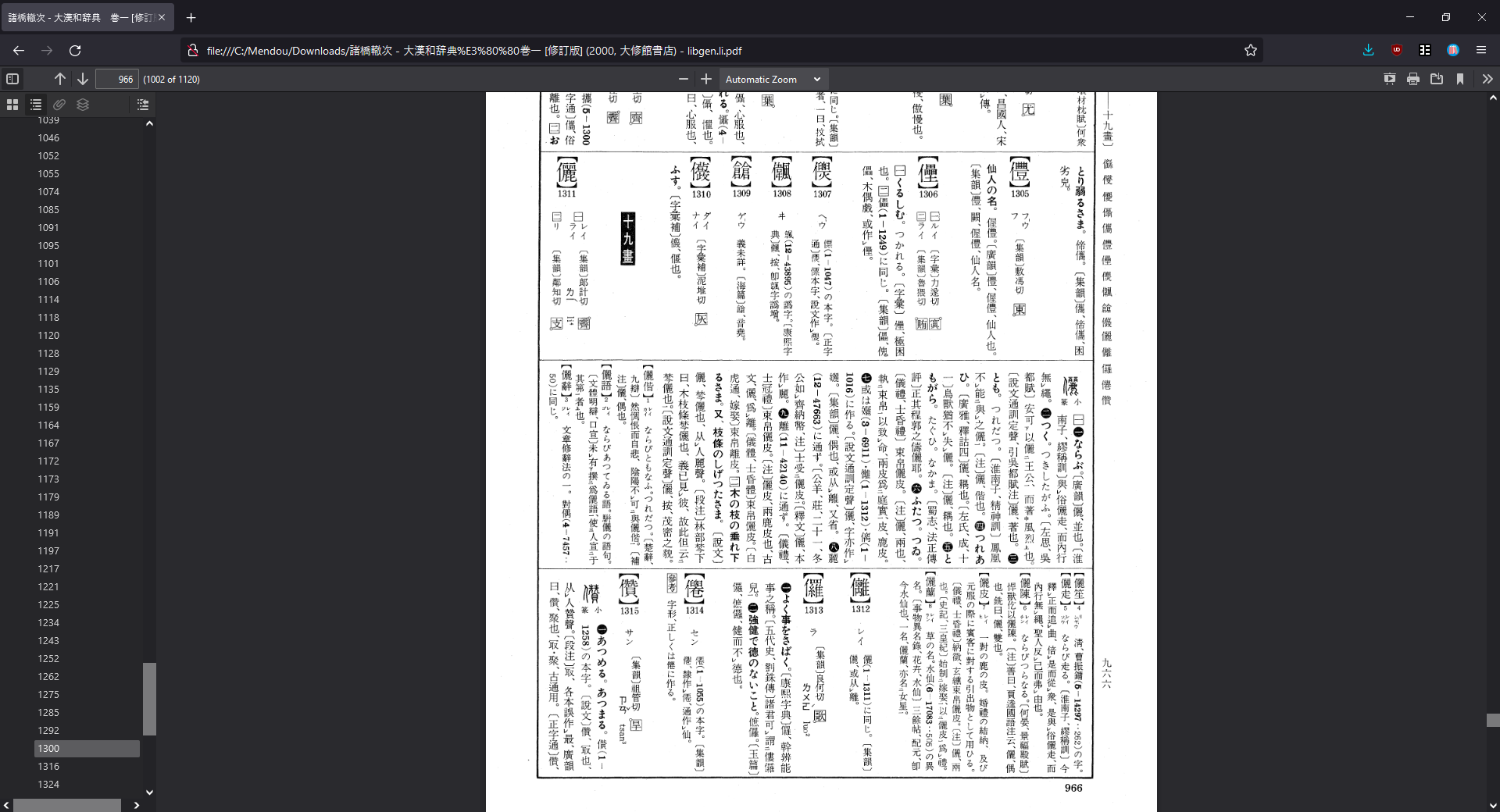Image resolution: width=1500 pixels, height=812 pixels.
Task: Show page thumbnails in sidebar
Action: click(12, 105)
